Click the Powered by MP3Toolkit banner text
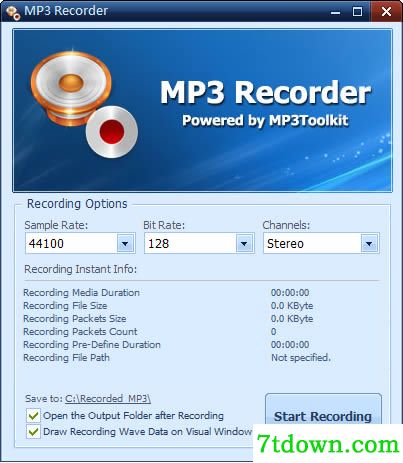This screenshot has width=403, height=463. tap(265, 121)
